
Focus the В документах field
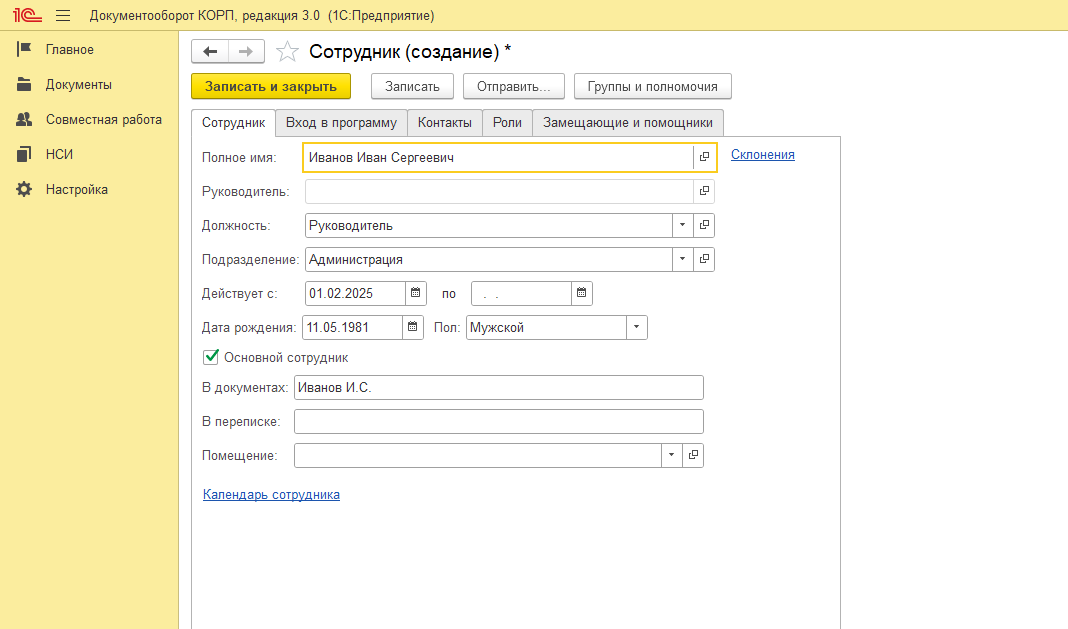click(499, 387)
